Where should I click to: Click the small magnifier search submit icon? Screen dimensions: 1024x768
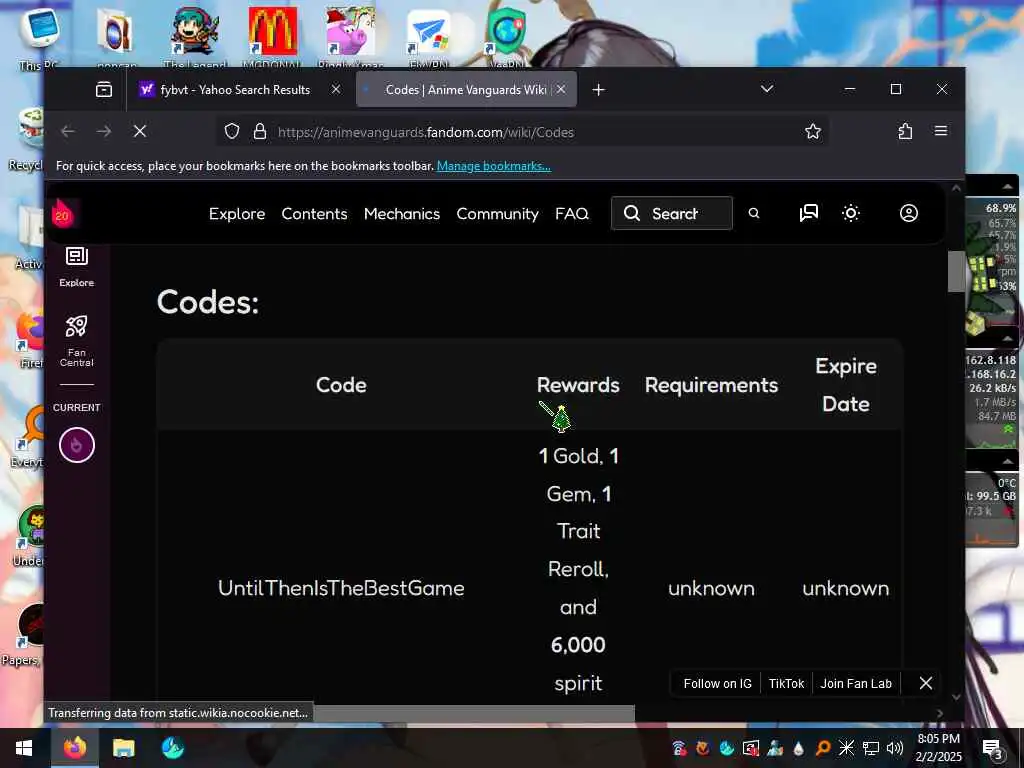754,213
